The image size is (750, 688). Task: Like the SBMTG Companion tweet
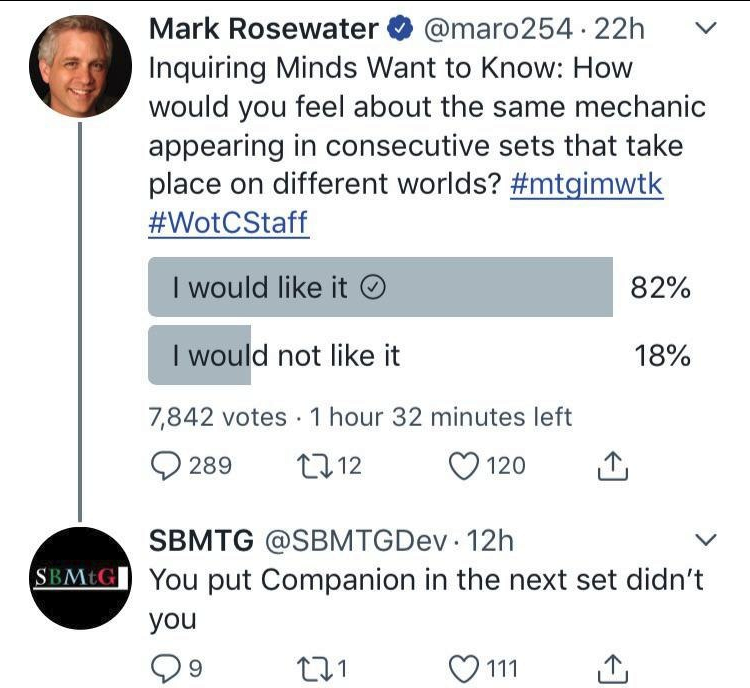[462, 667]
